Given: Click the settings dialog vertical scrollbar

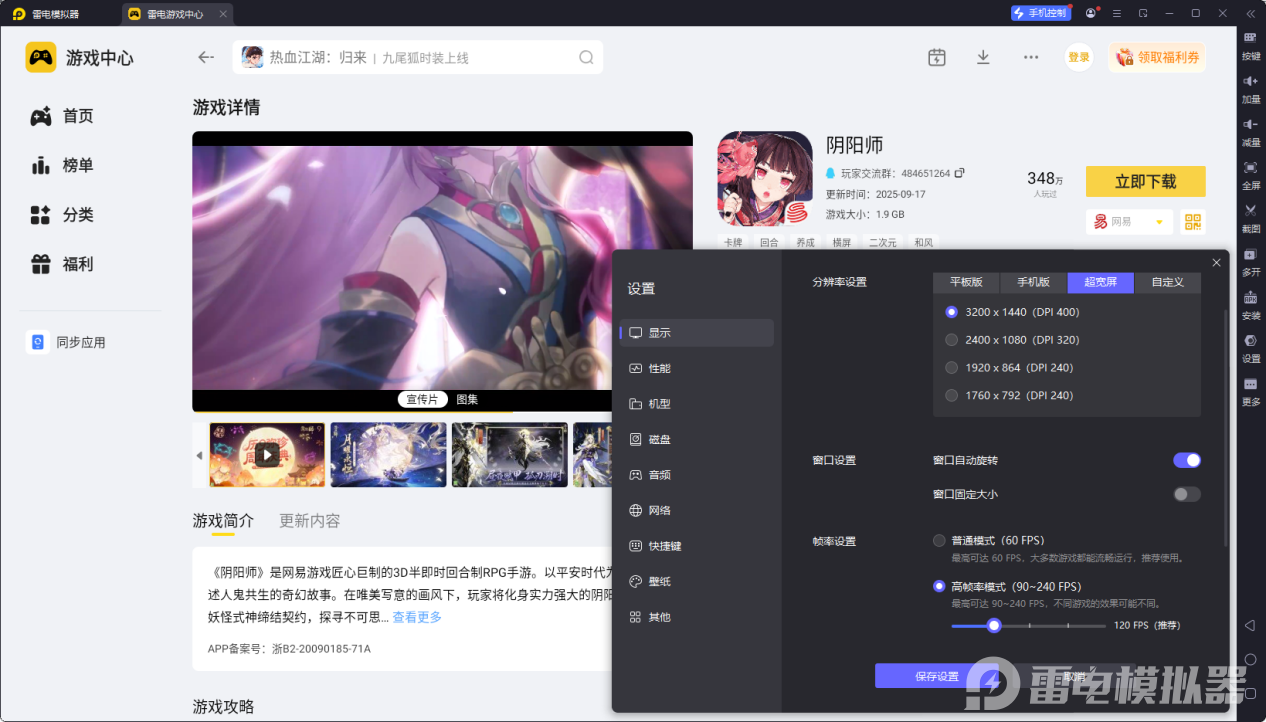Looking at the screenshot, I should [x=1226, y=428].
